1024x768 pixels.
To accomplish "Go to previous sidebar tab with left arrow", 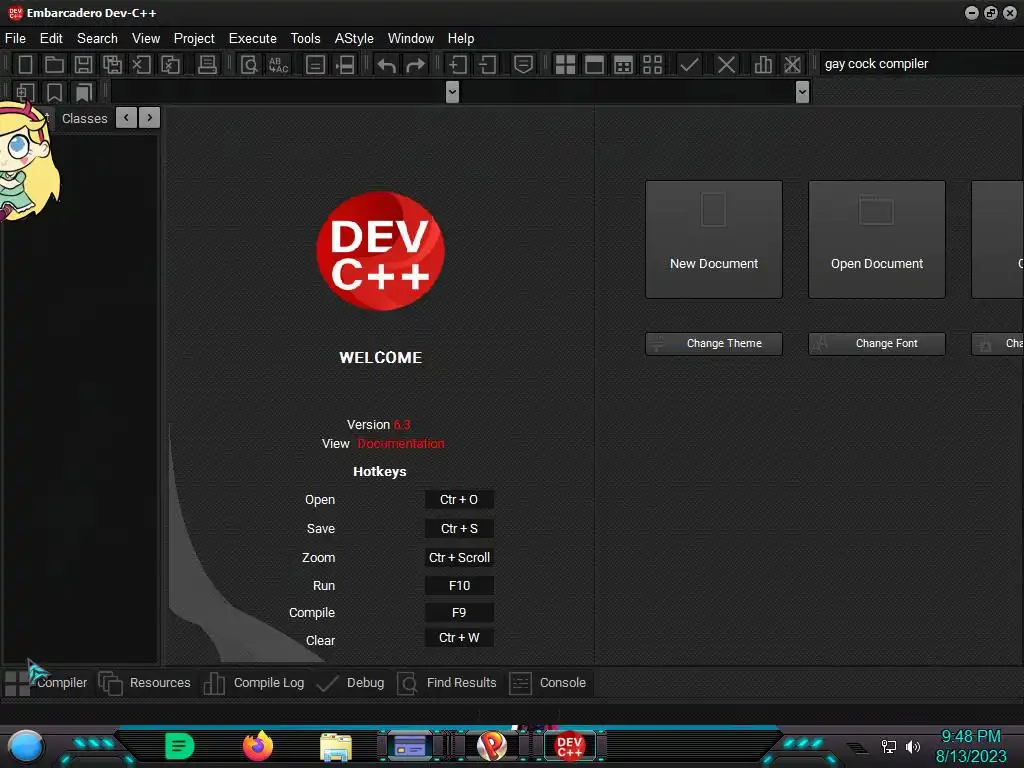I will tap(126, 118).
